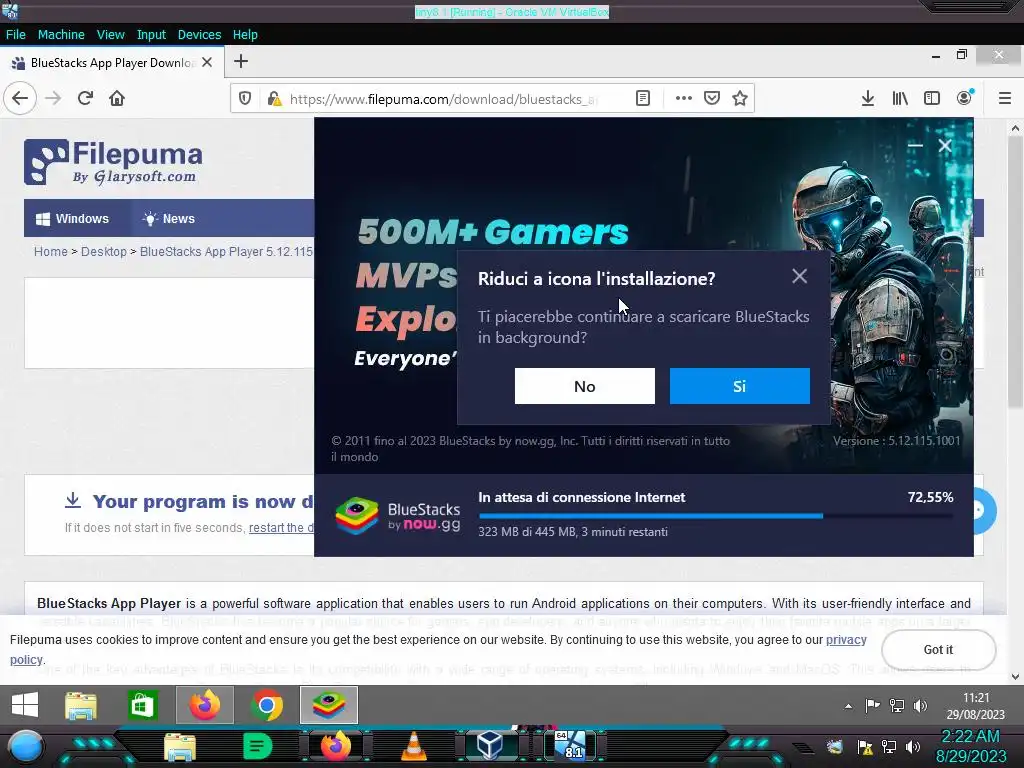
Task: Open File Explorer on guest taskbar
Action: (x=81, y=705)
